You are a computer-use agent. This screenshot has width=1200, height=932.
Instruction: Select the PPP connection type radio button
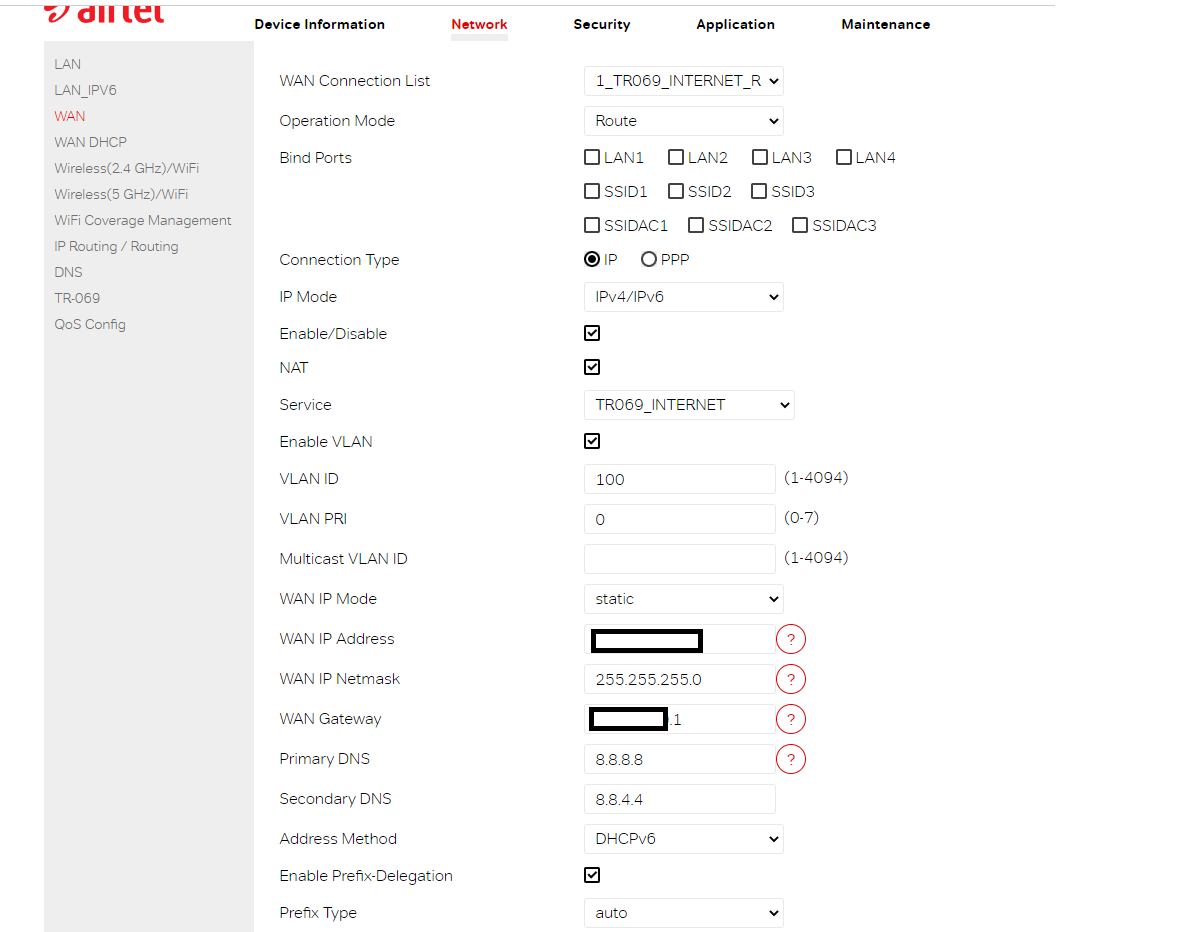point(649,259)
